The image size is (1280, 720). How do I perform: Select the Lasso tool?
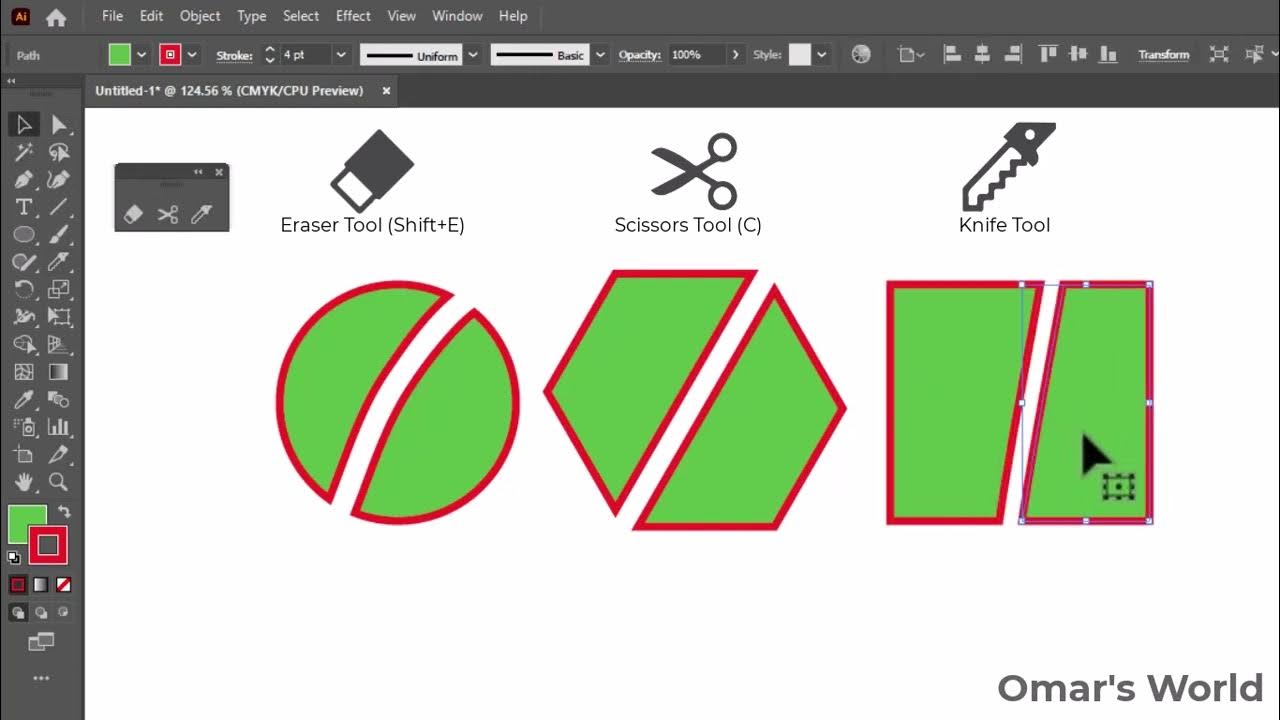(x=59, y=153)
